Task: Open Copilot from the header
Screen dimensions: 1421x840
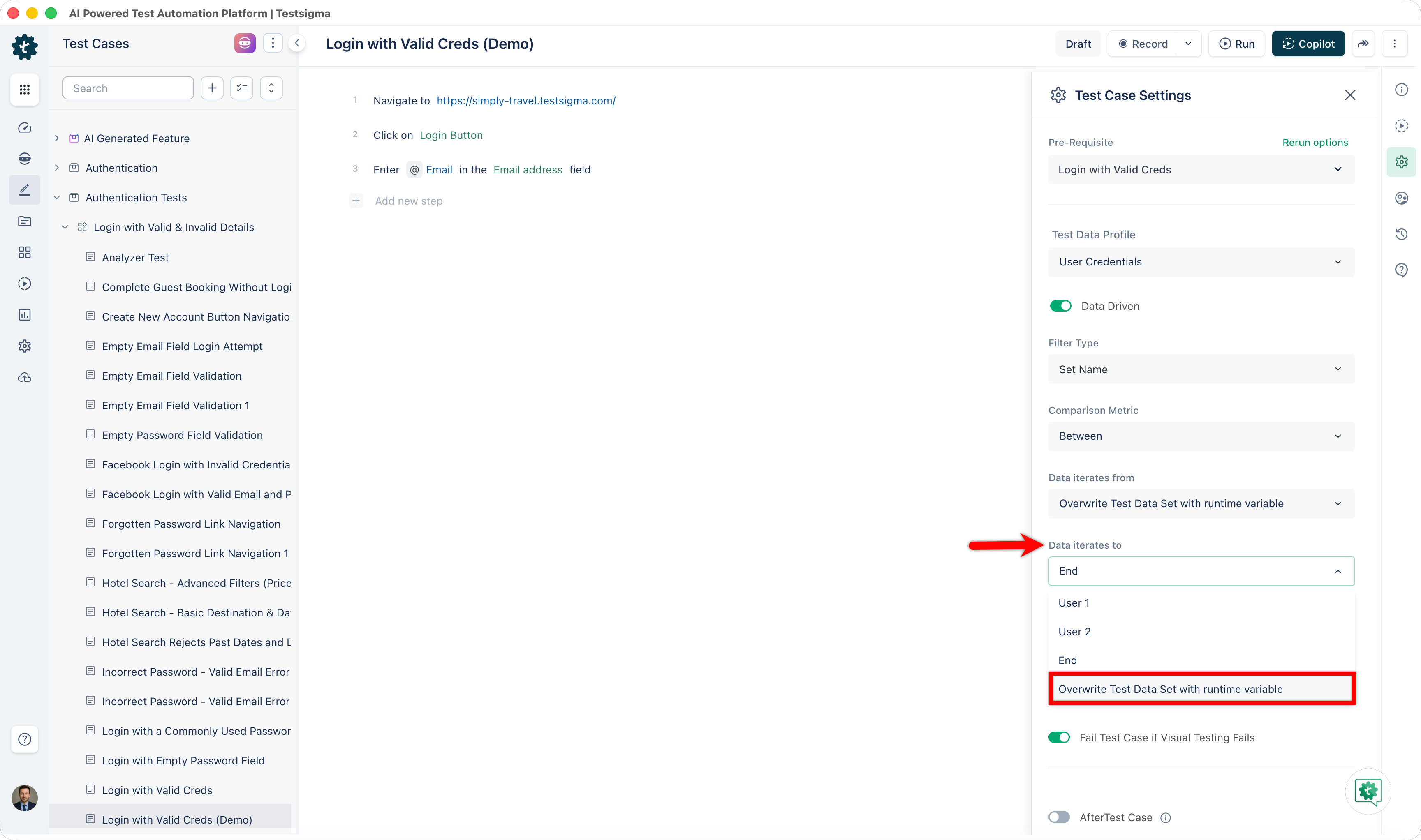Action: point(1308,44)
